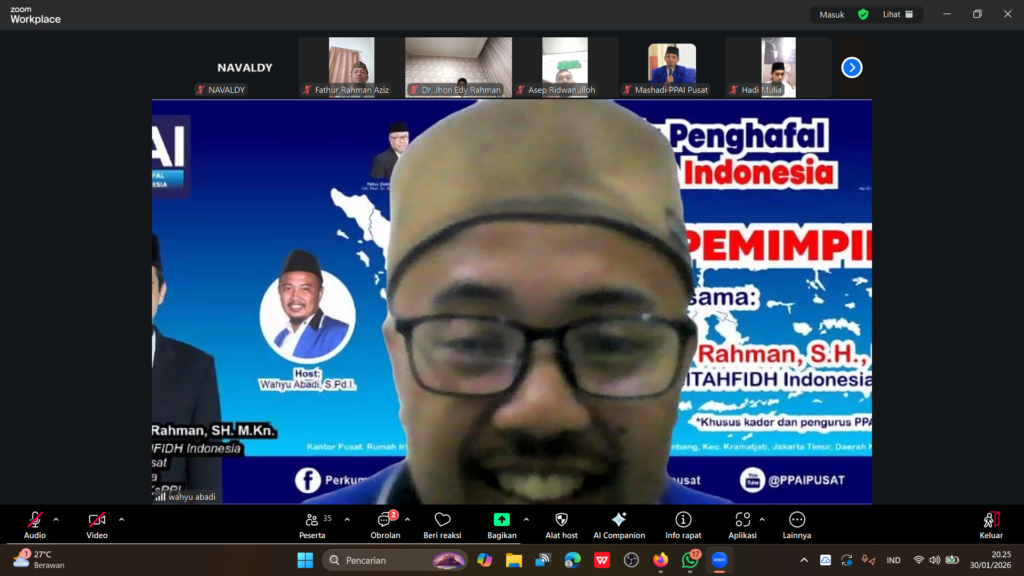Open weather widget 27°C Berawan
Image resolution: width=1024 pixels, height=576 pixels.
pos(40,560)
